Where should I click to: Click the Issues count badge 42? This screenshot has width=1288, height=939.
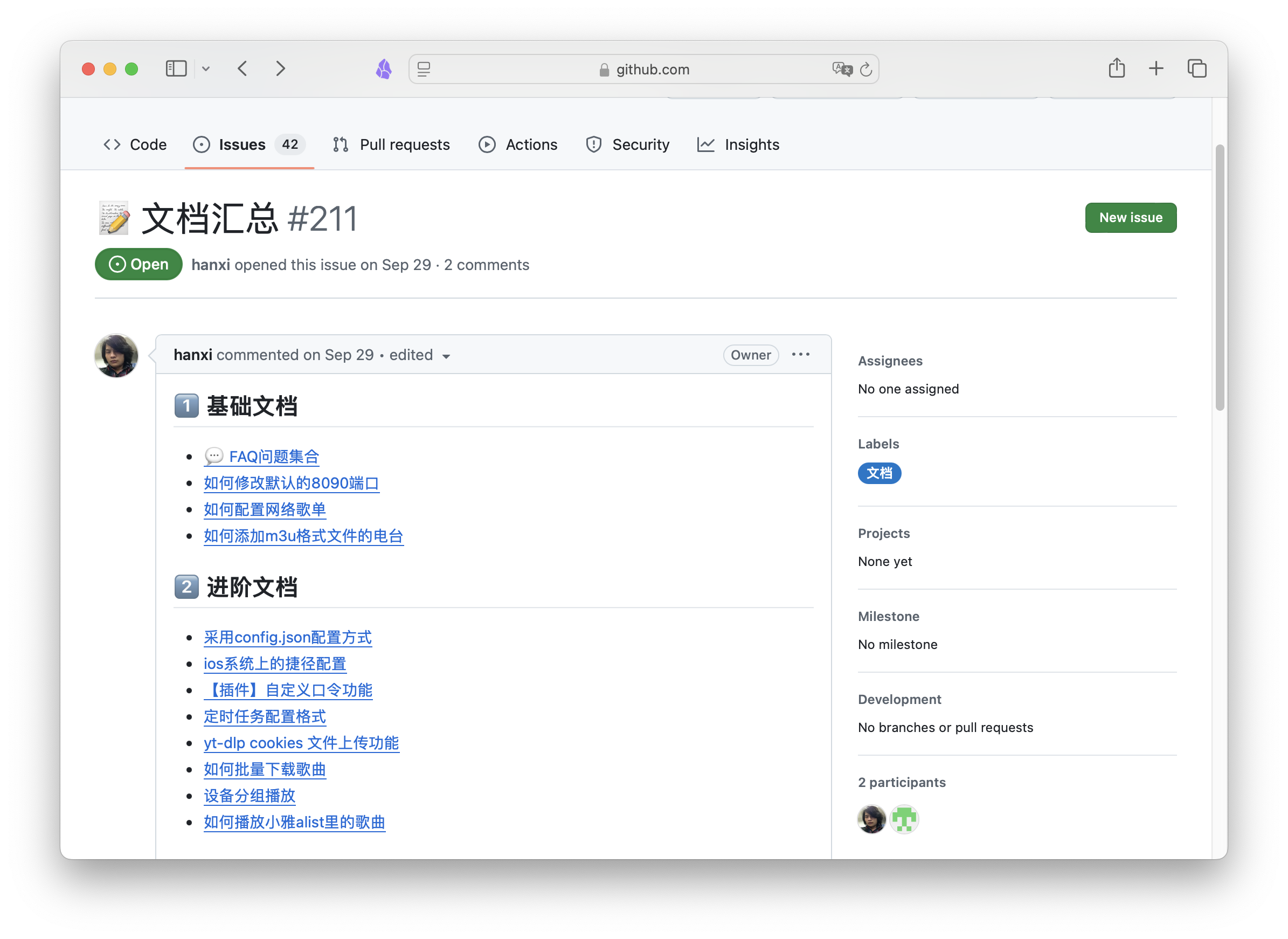click(x=290, y=144)
